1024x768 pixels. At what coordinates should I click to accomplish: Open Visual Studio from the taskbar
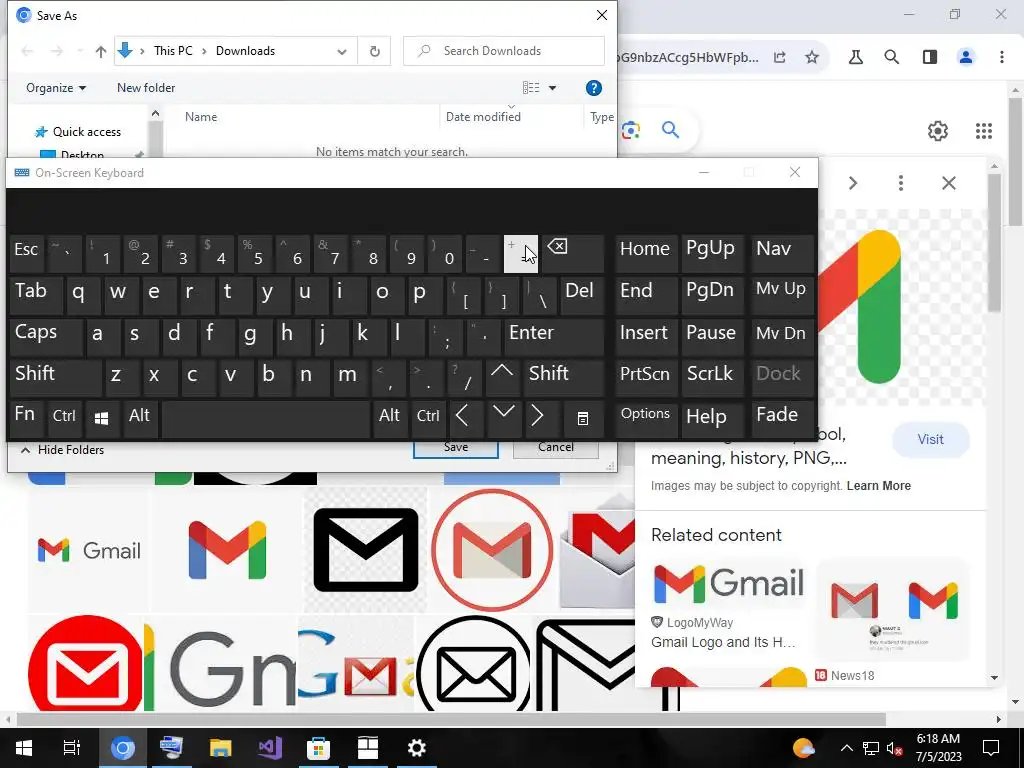pos(270,748)
